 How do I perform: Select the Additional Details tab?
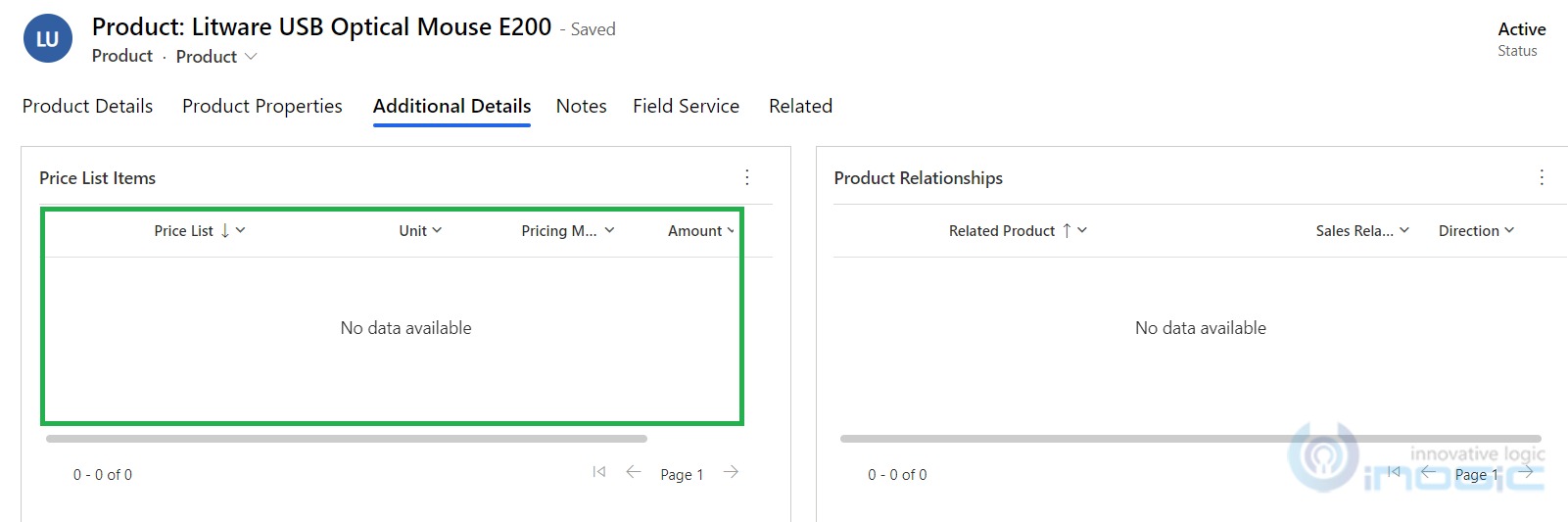[451, 106]
